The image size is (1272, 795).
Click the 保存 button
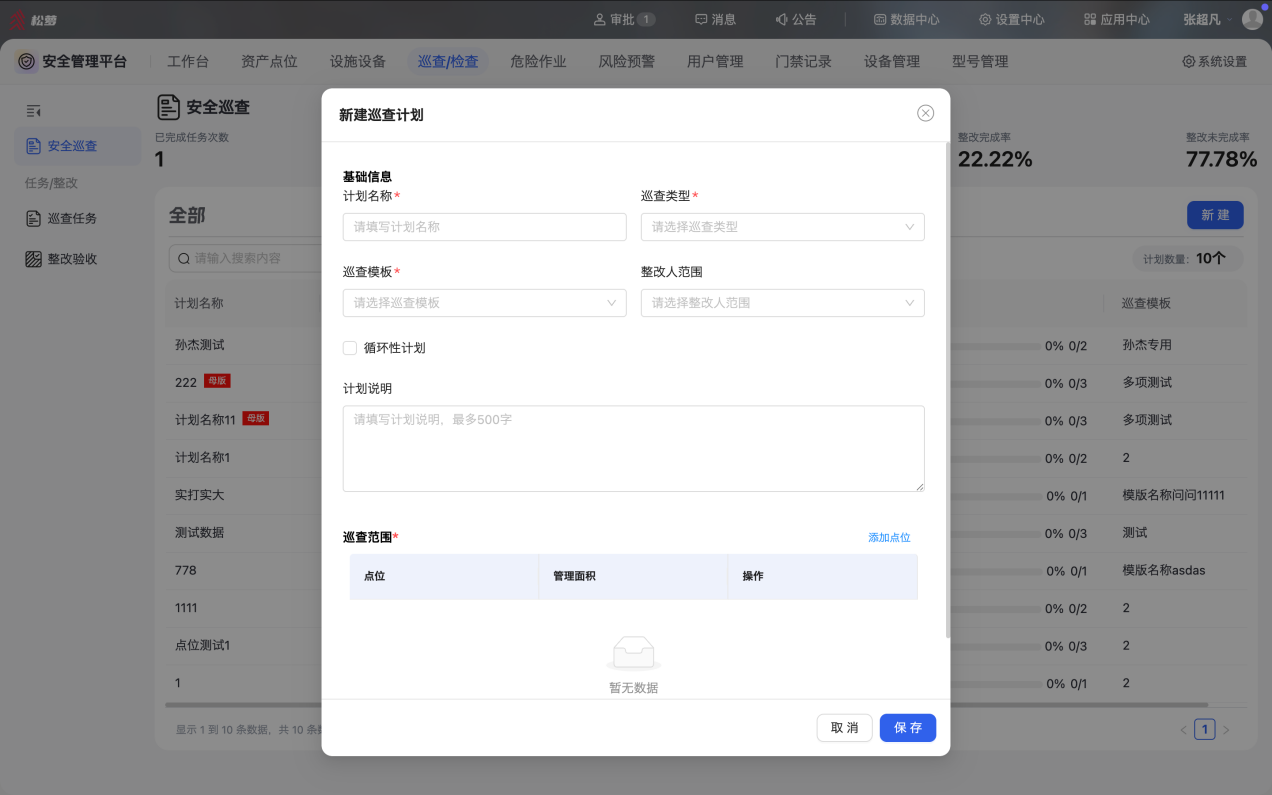(x=907, y=728)
